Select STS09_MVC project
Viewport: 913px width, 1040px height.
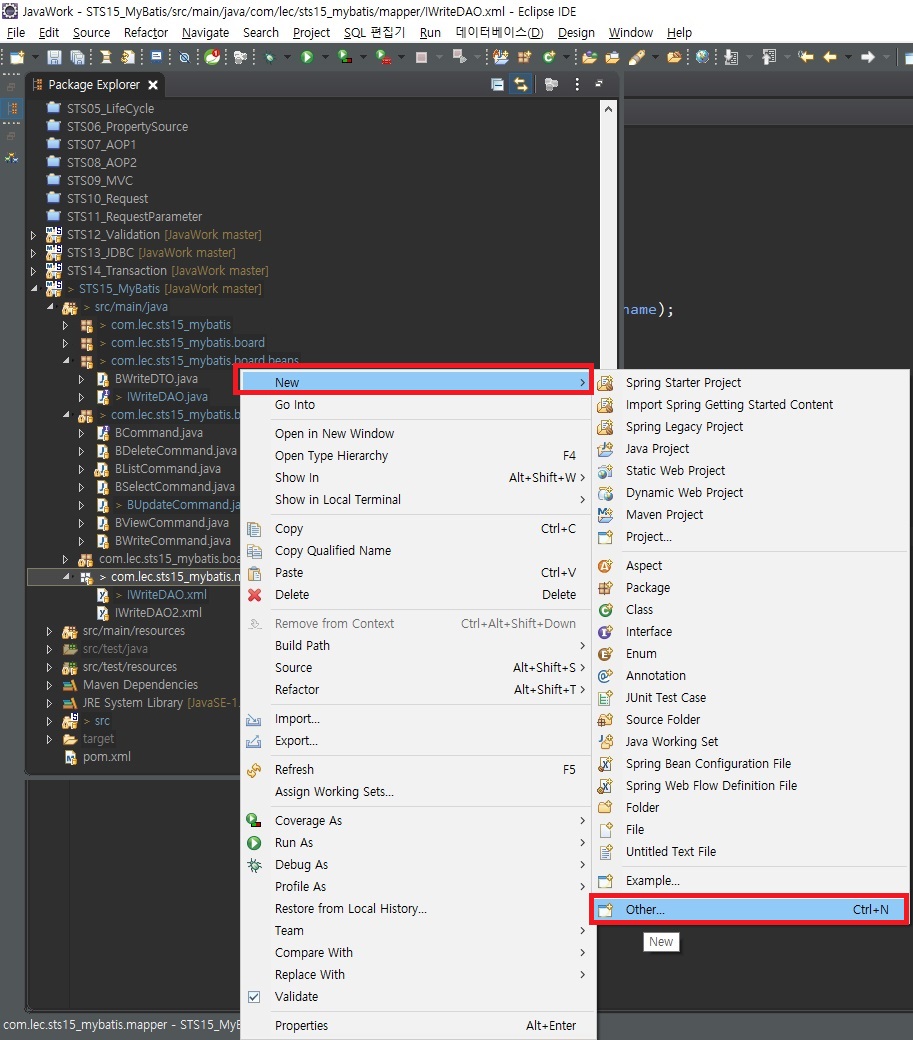99,180
